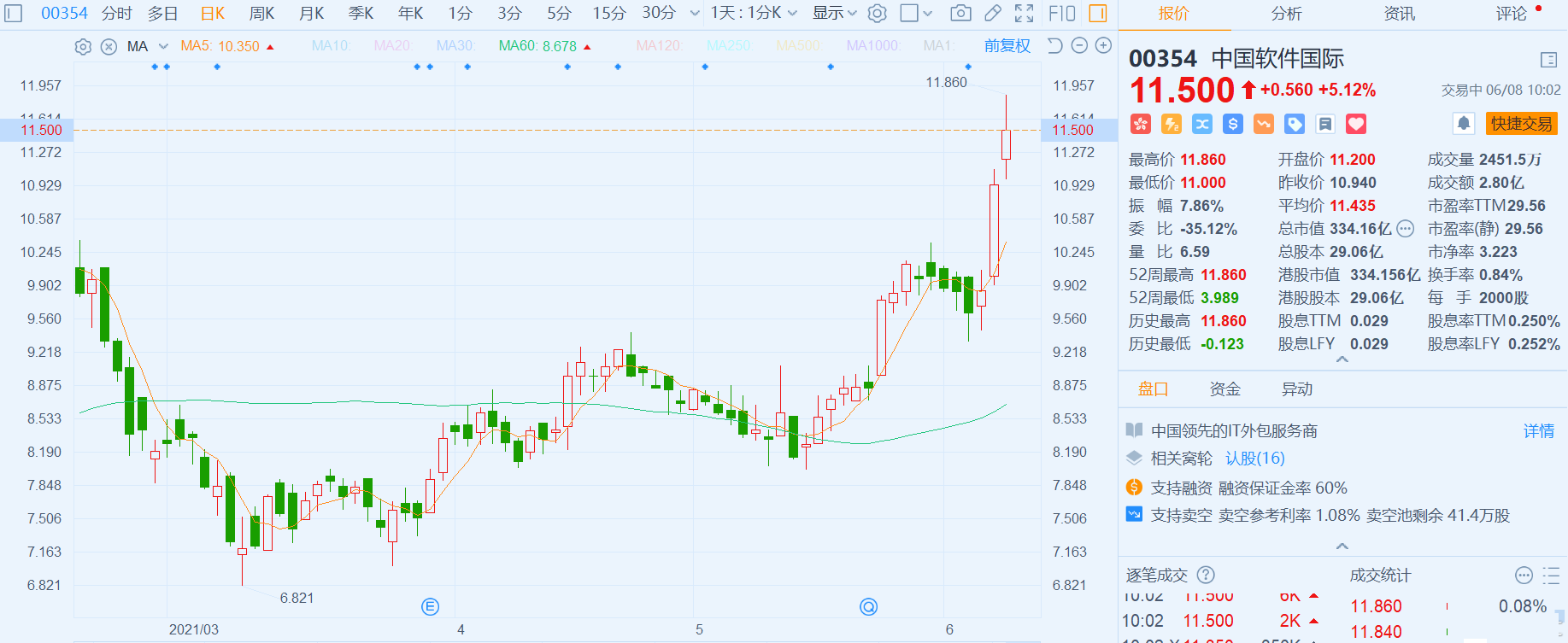Switch to 5分 five-minute chart
1568x643 pixels.
tap(560, 13)
